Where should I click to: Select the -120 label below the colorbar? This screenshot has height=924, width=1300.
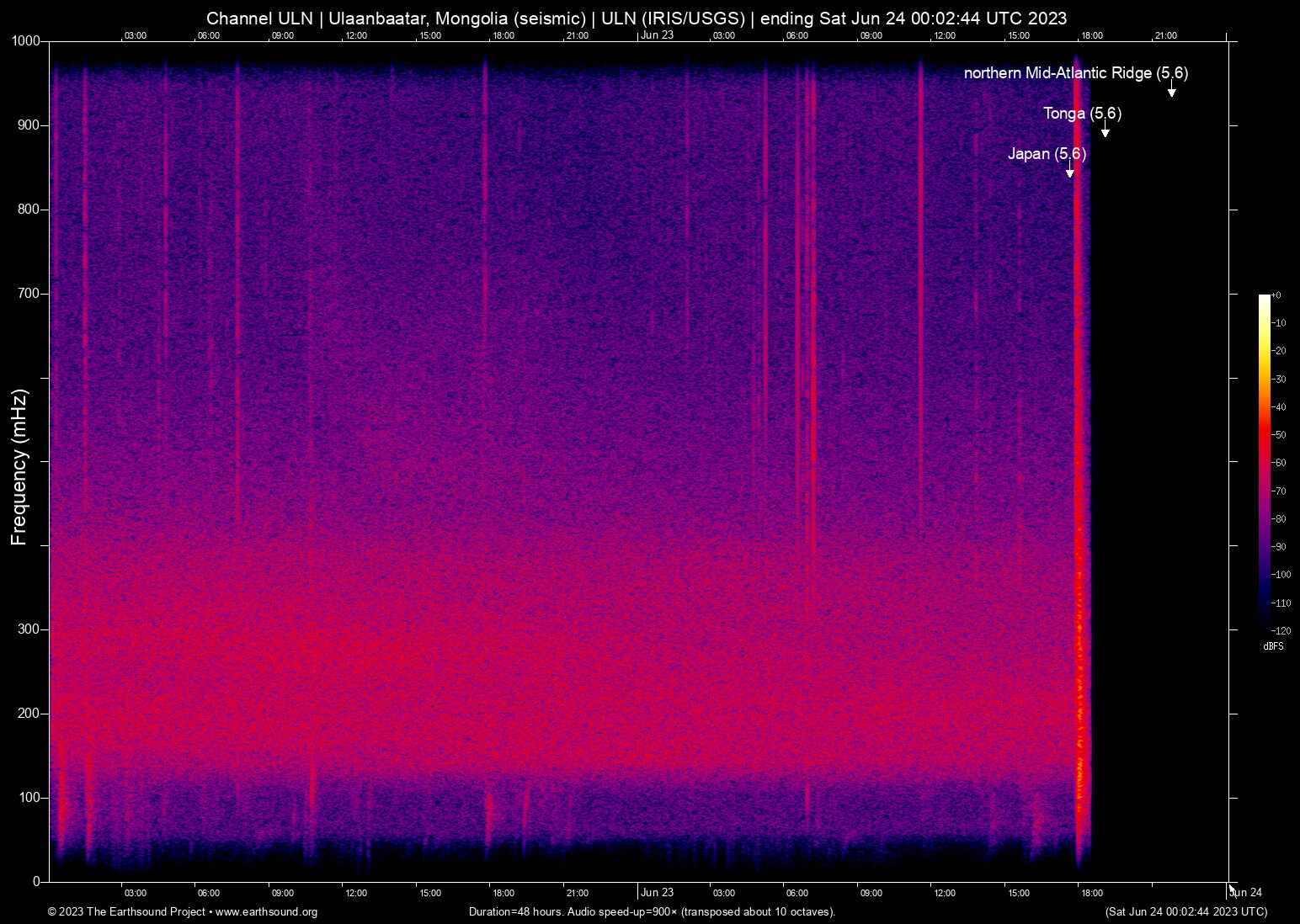pos(1281,630)
